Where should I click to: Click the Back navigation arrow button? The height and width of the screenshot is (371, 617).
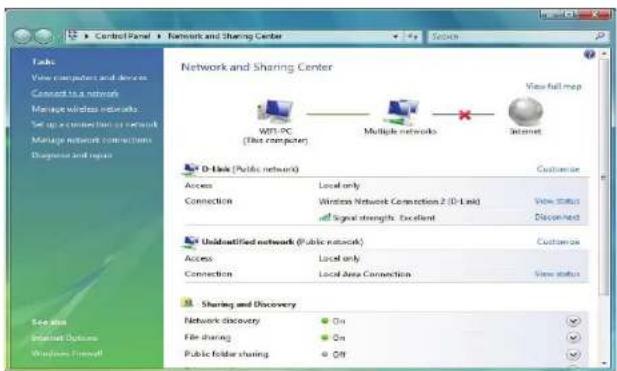pyautogui.click(x=22, y=36)
